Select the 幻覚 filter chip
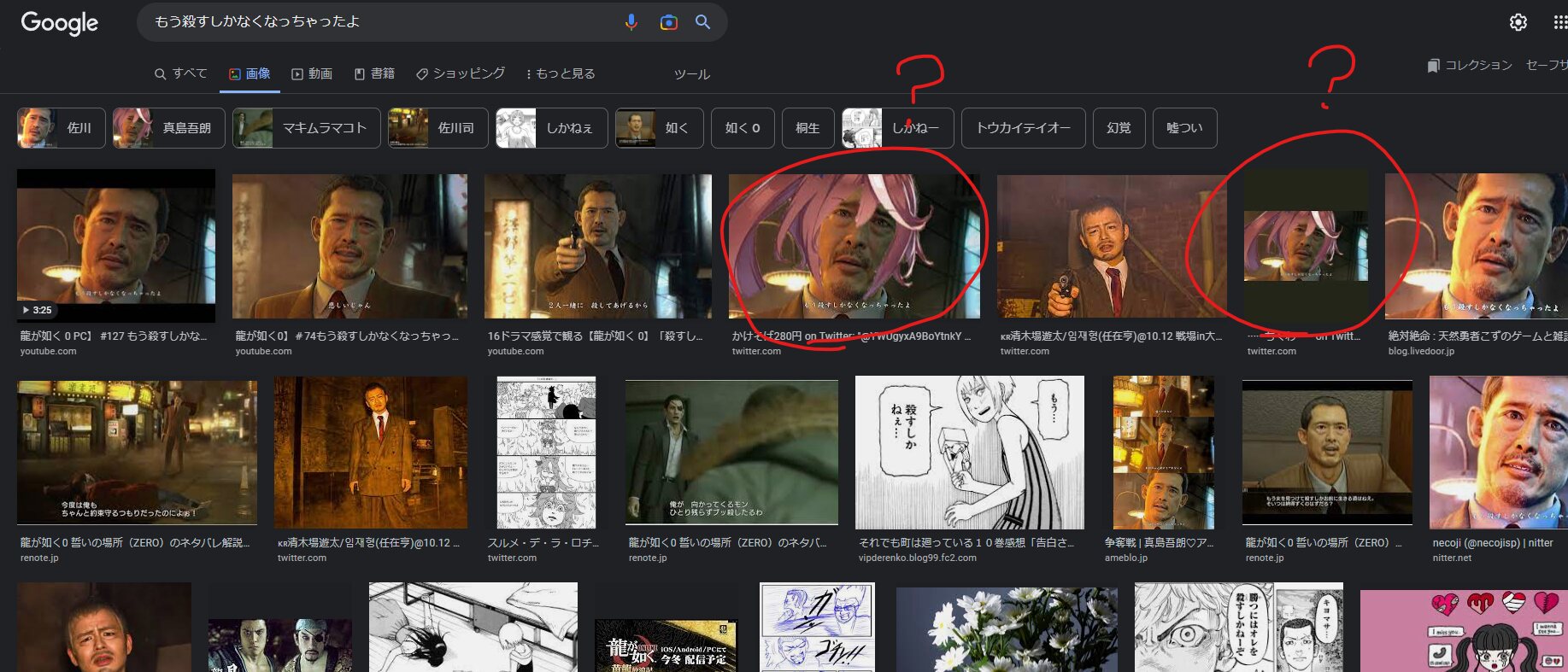 click(x=1119, y=128)
